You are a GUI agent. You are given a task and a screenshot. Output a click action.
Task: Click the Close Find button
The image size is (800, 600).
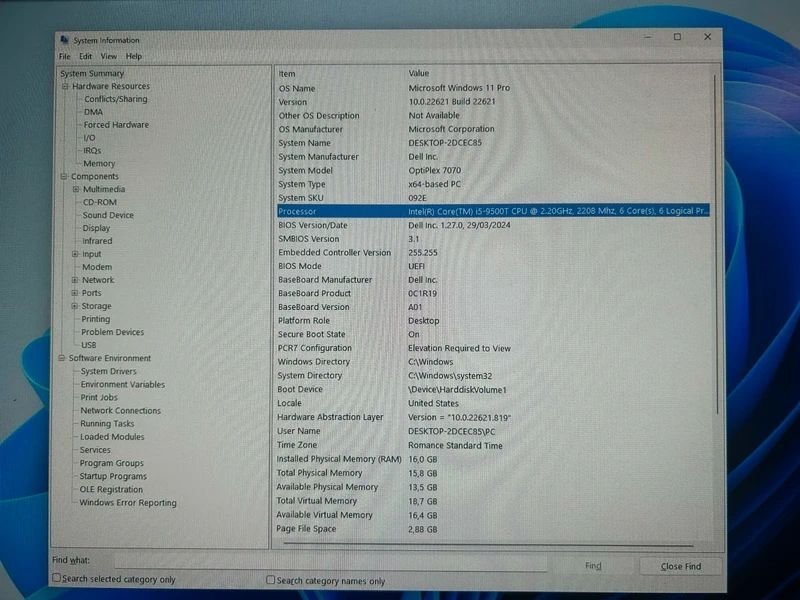(x=680, y=566)
